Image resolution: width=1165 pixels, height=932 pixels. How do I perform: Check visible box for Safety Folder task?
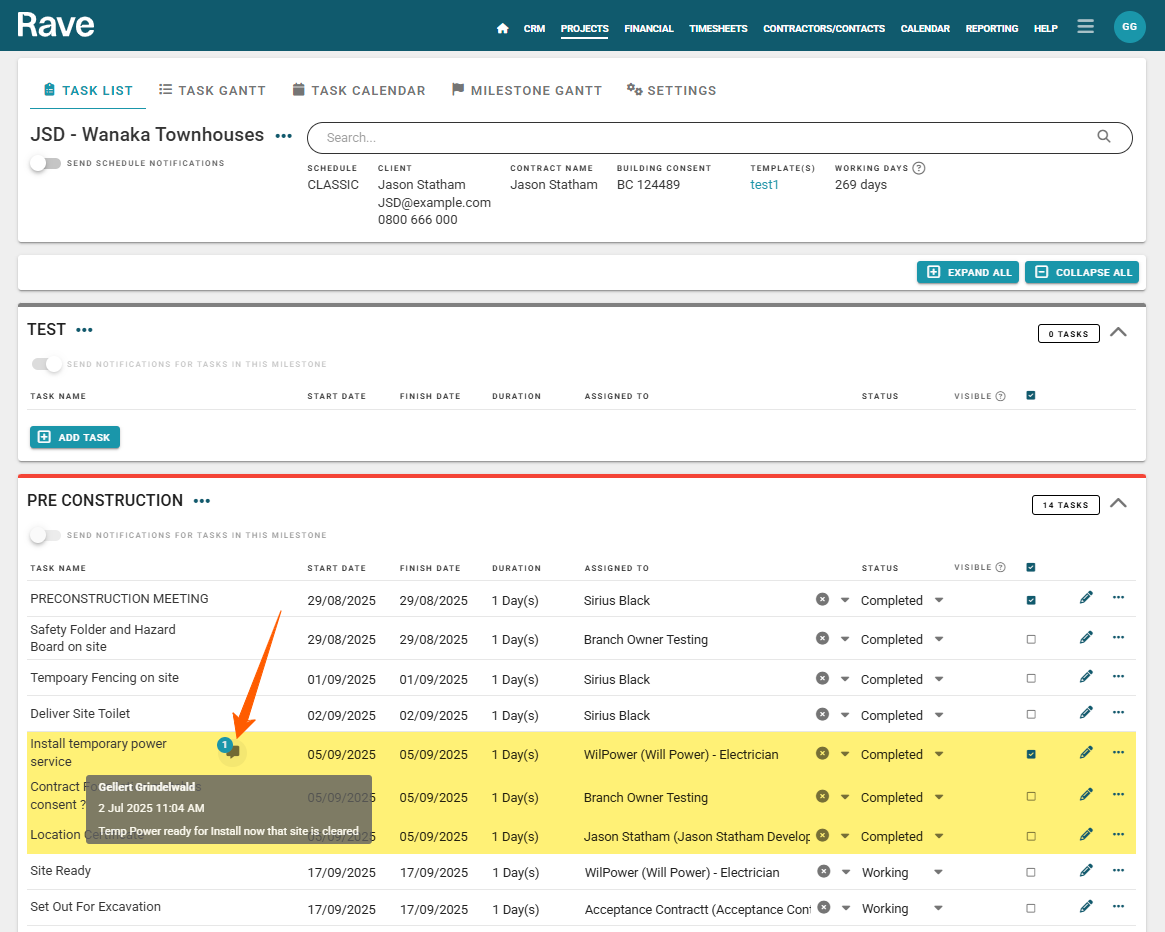[1031, 639]
